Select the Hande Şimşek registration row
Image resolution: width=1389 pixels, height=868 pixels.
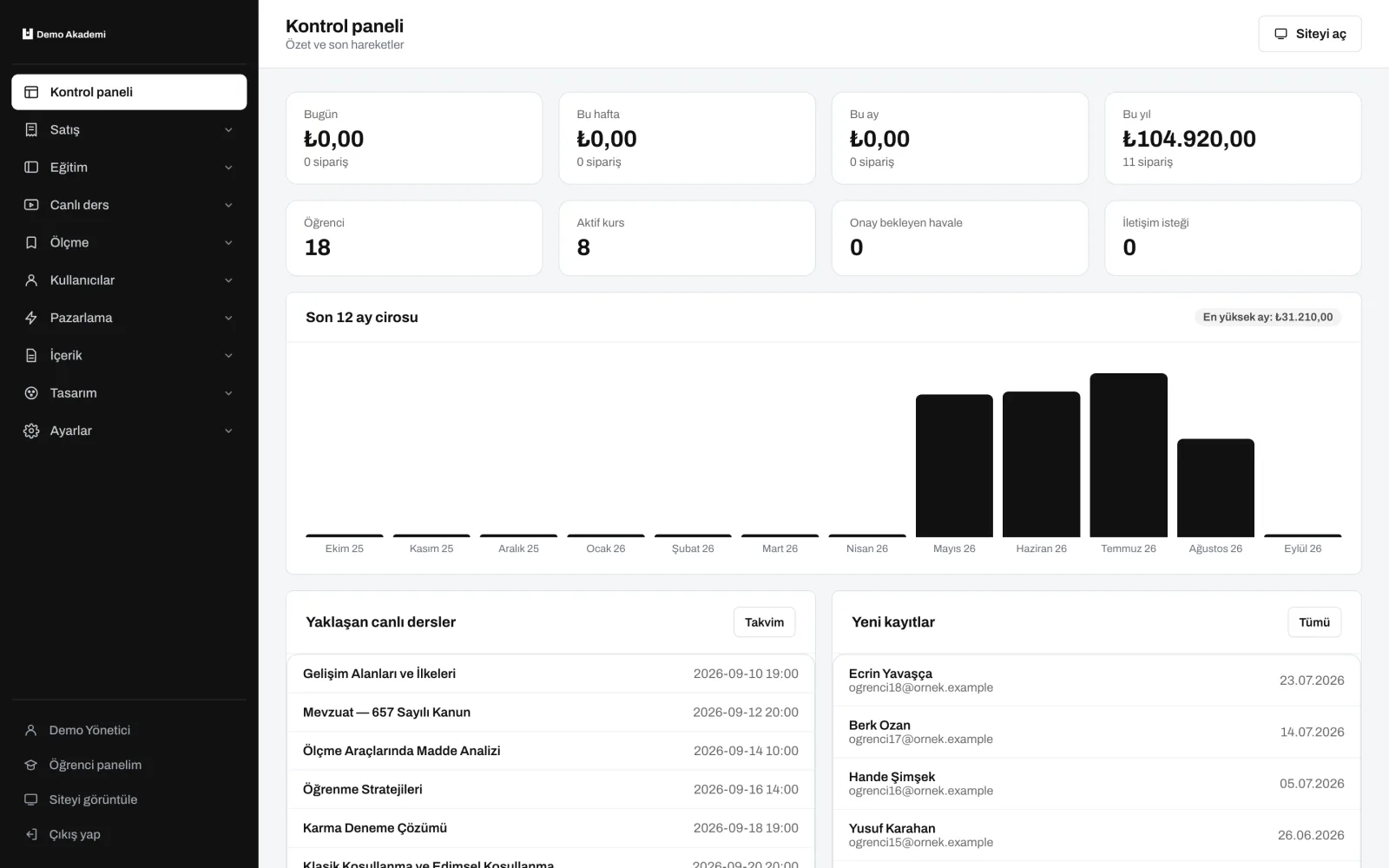1096,784
